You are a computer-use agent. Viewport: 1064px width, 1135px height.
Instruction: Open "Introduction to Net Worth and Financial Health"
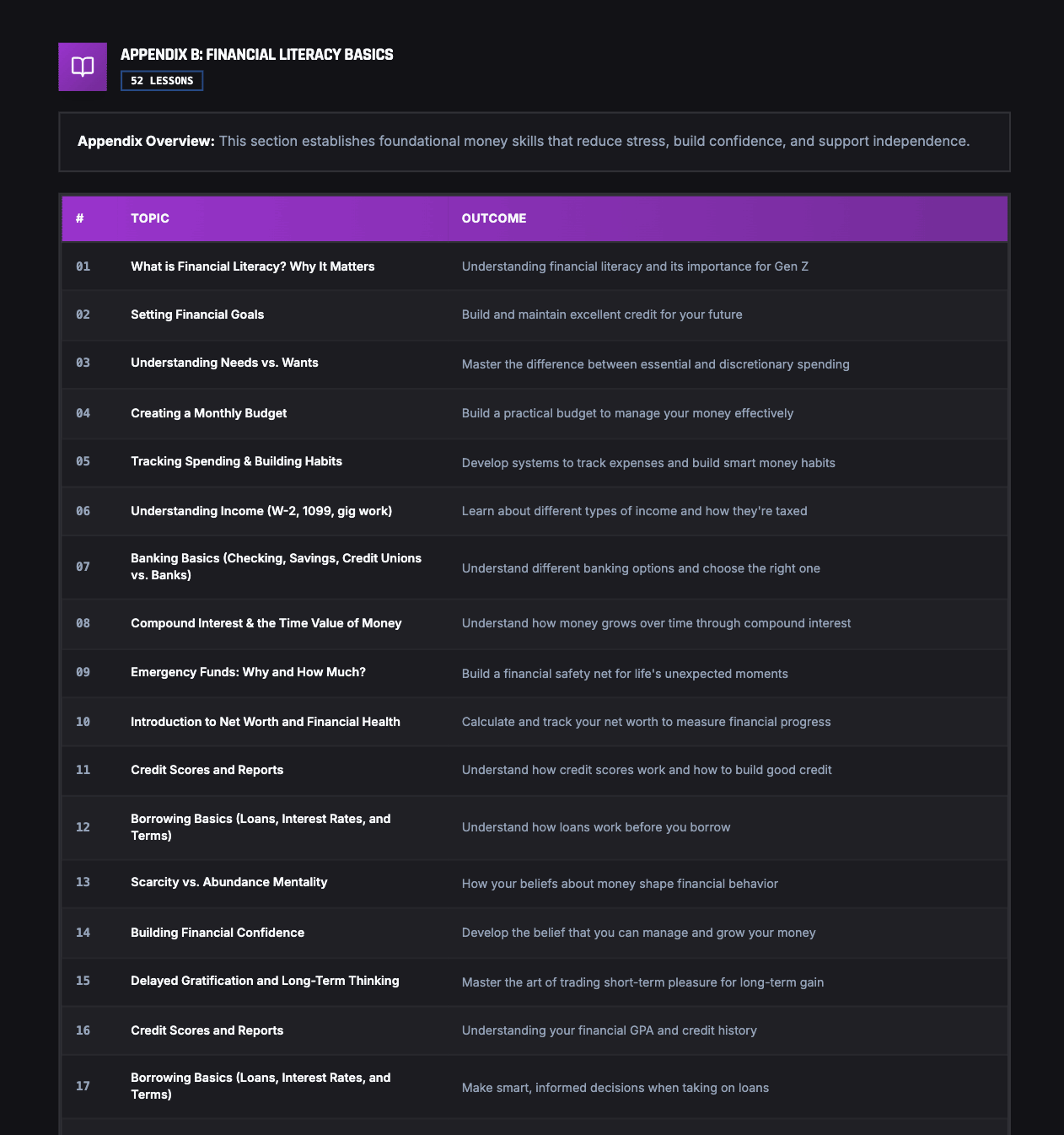[265, 722]
